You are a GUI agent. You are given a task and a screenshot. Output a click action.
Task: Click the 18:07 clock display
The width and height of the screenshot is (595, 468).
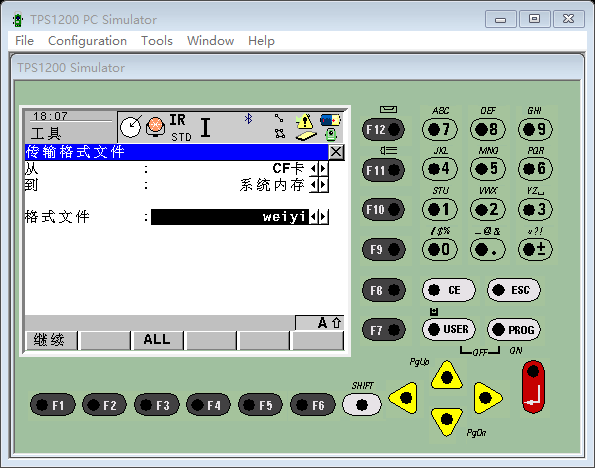click(x=50, y=116)
